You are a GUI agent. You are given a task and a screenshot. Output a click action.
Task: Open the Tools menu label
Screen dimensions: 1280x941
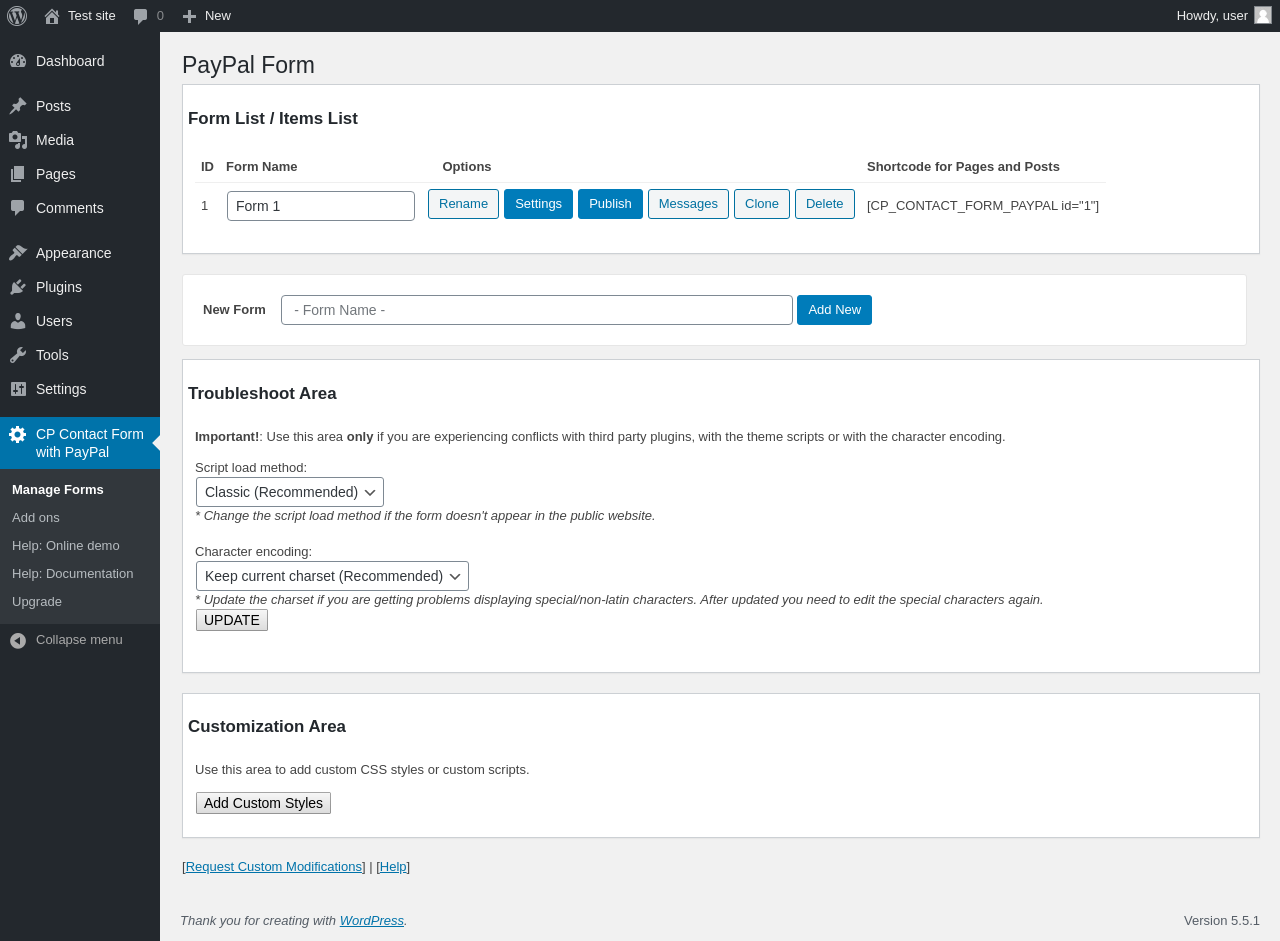(52, 355)
